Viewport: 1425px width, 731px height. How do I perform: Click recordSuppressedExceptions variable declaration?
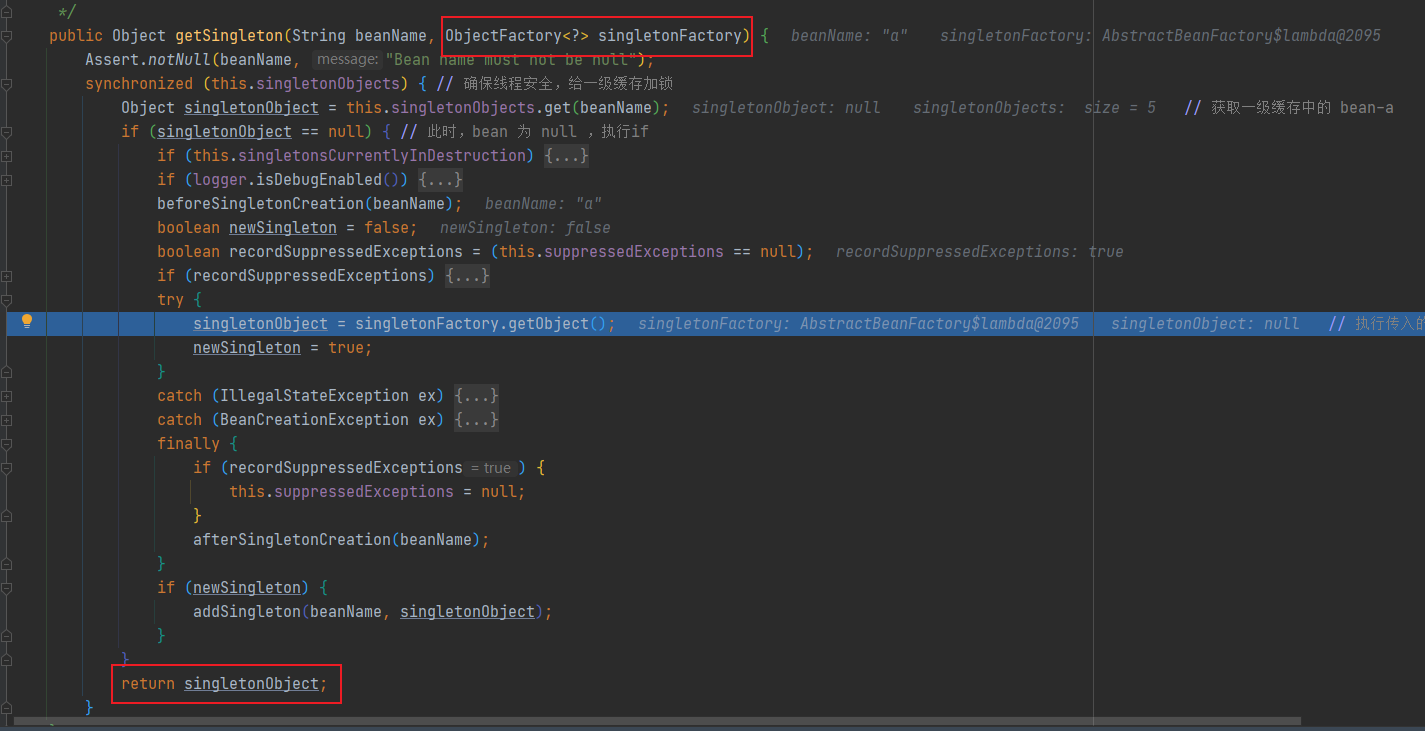(x=346, y=252)
